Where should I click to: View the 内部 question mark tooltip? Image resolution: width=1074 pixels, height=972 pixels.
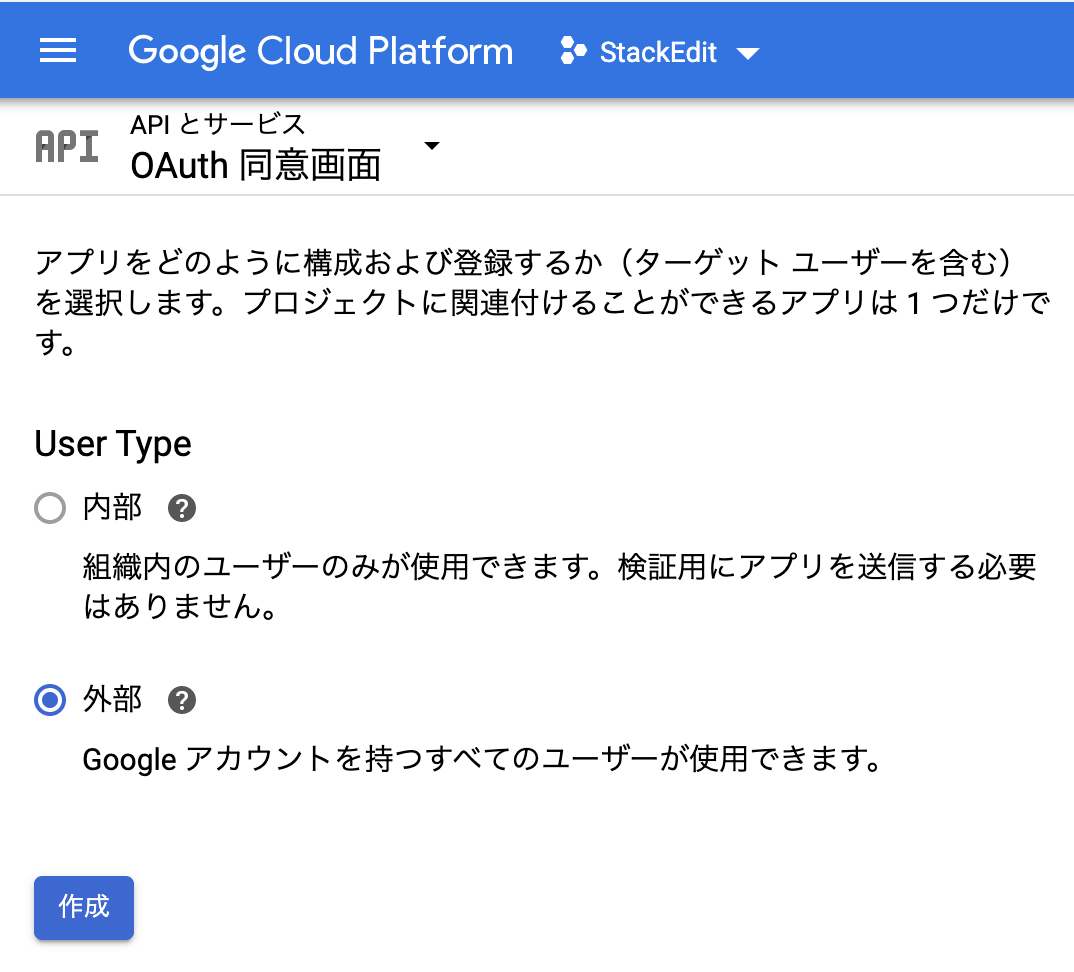click(181, 508)
